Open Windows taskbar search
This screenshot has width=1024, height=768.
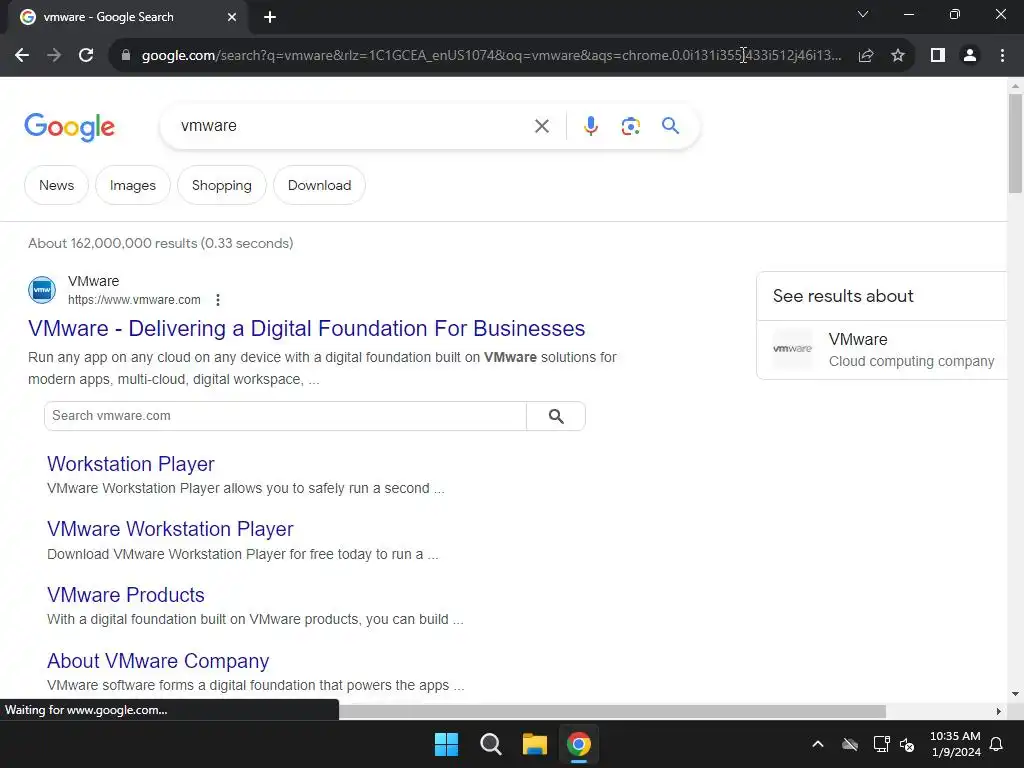pyautogui.click(x=490, y=744)
